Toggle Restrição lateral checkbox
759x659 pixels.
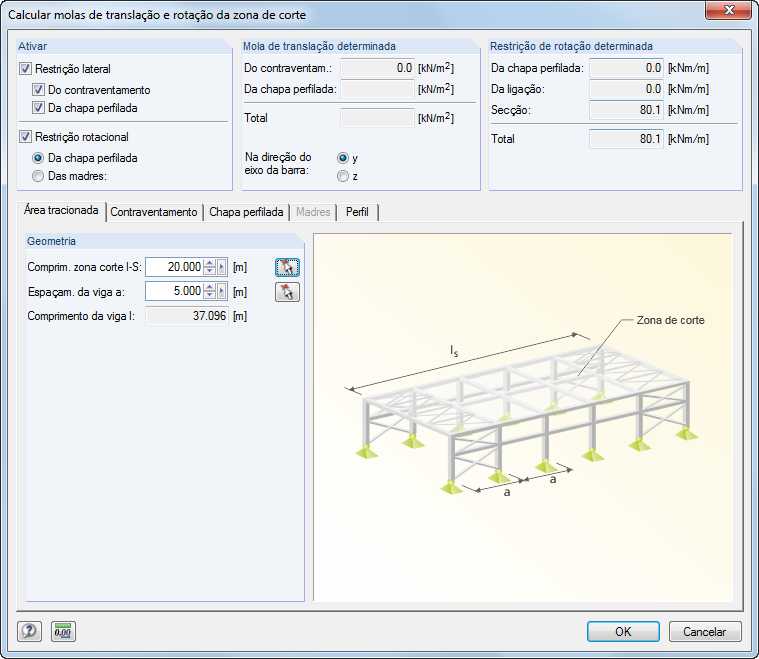25,69
